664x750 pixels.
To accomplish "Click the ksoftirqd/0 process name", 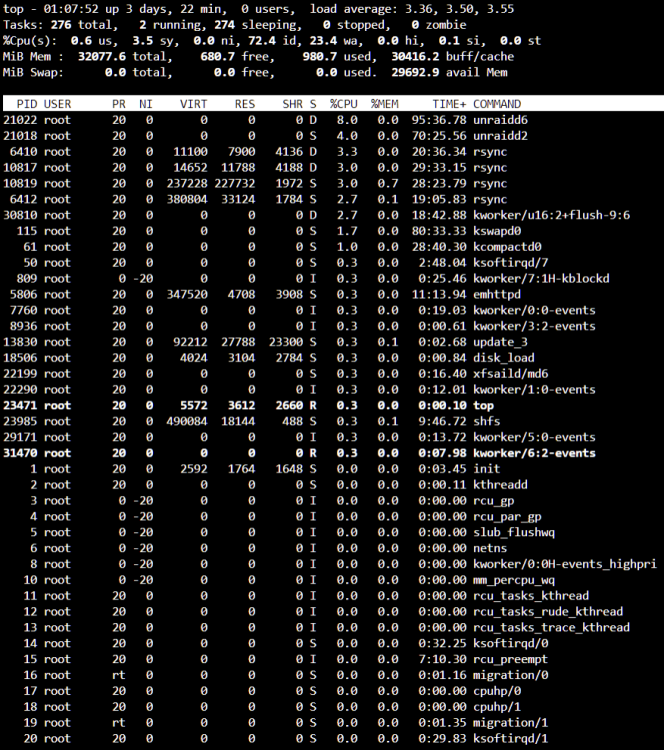I will click(x=510, y=643).
